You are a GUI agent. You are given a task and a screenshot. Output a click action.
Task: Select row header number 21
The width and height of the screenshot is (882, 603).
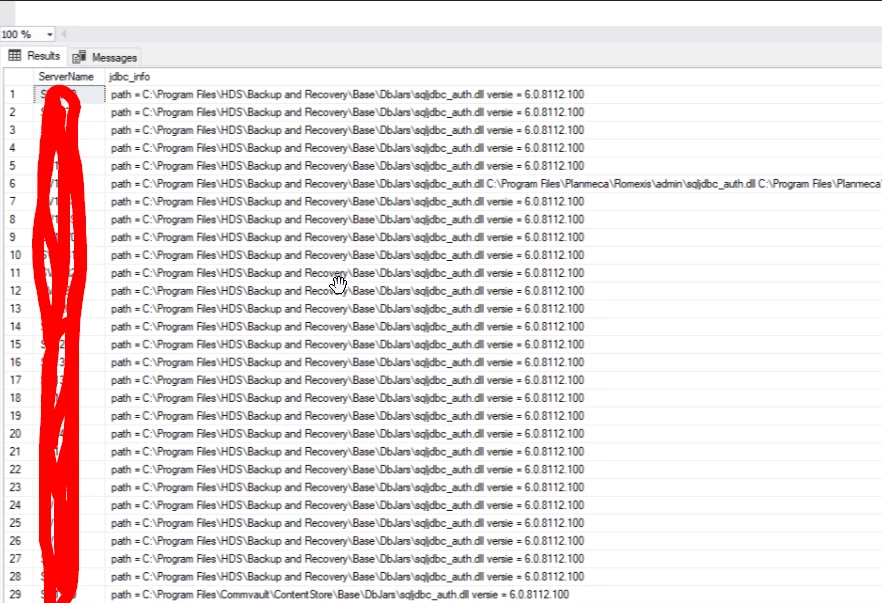(x=19, y=452)
